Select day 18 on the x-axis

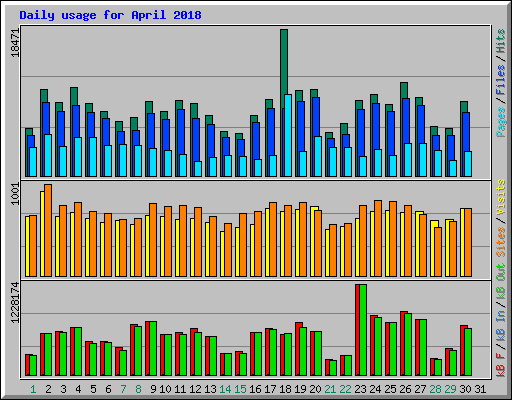tap(285, 389)
